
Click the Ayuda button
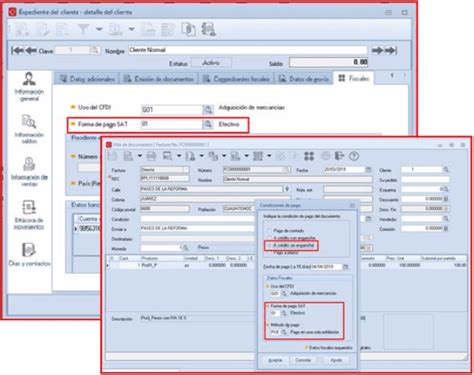[x=336, y=360]
